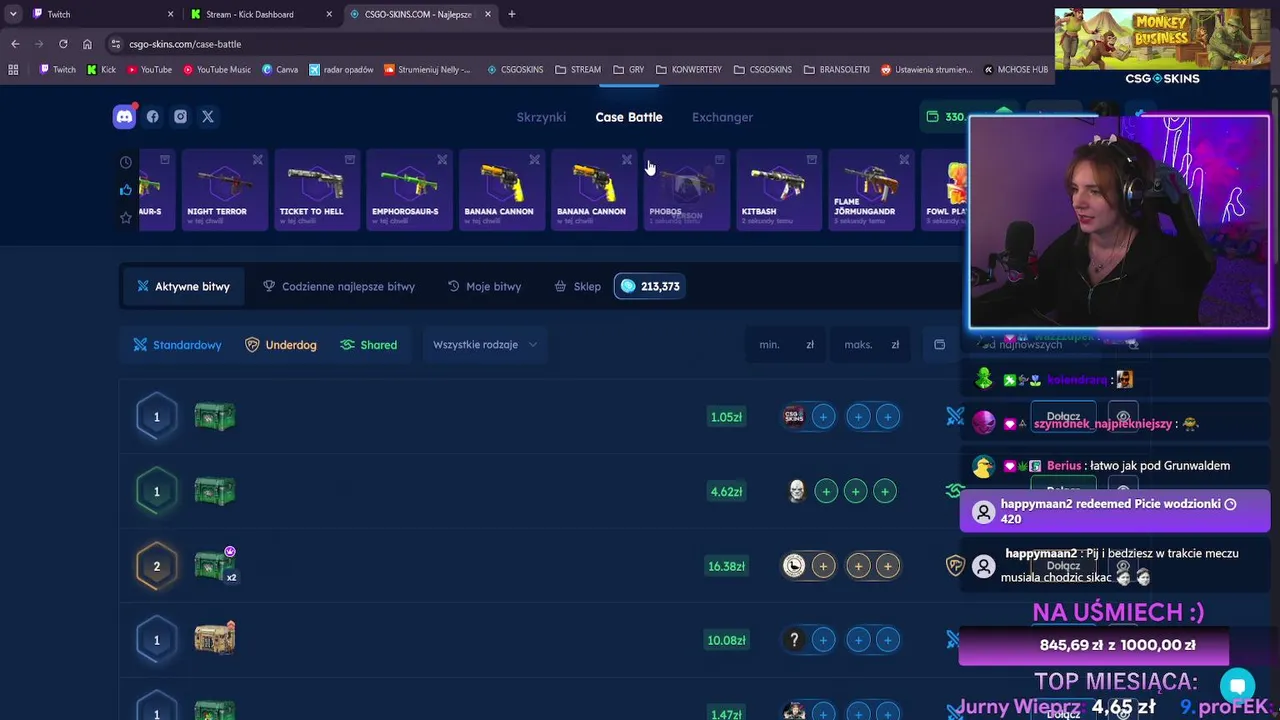Click the FLAME JÖRMUNGANDR skin drop card
1280x720 pixels.
[x=872, y=190]
